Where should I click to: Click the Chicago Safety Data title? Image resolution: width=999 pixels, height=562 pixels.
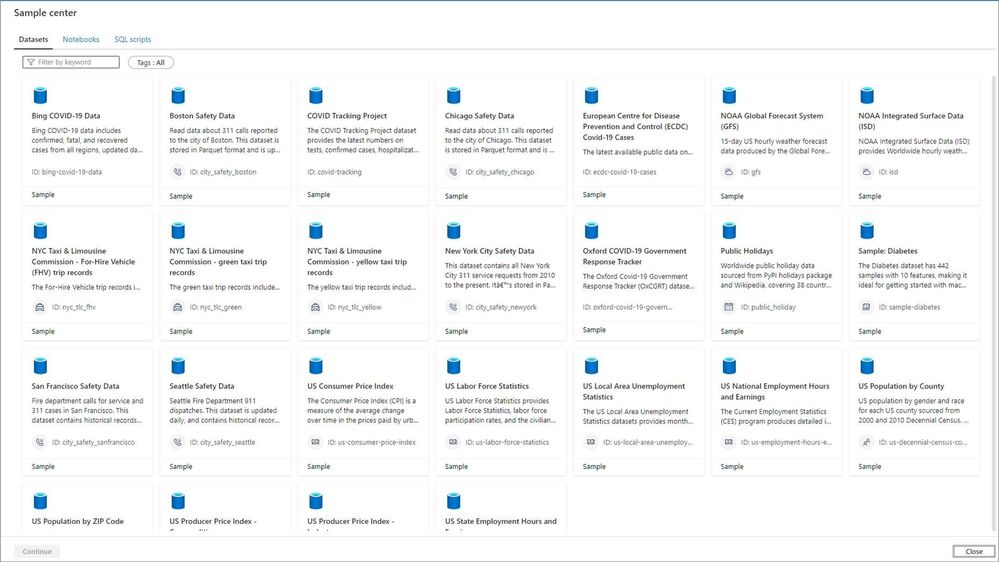479,116
